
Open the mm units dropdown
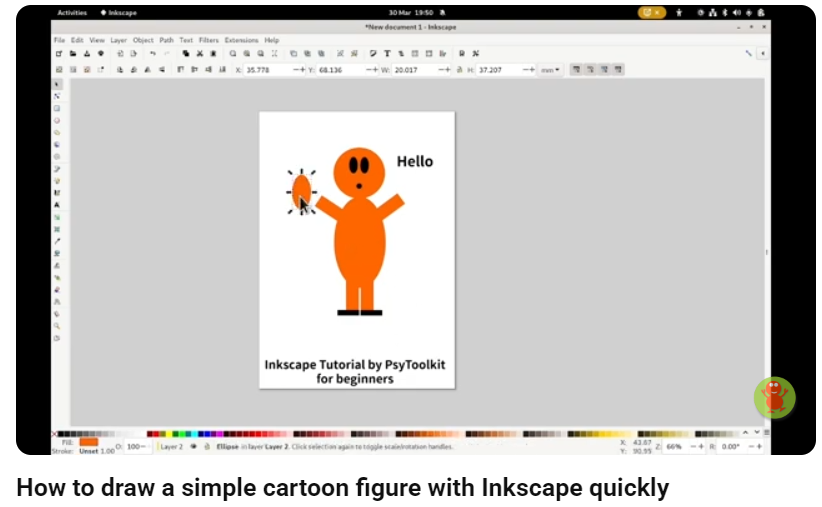coord(550,70)
